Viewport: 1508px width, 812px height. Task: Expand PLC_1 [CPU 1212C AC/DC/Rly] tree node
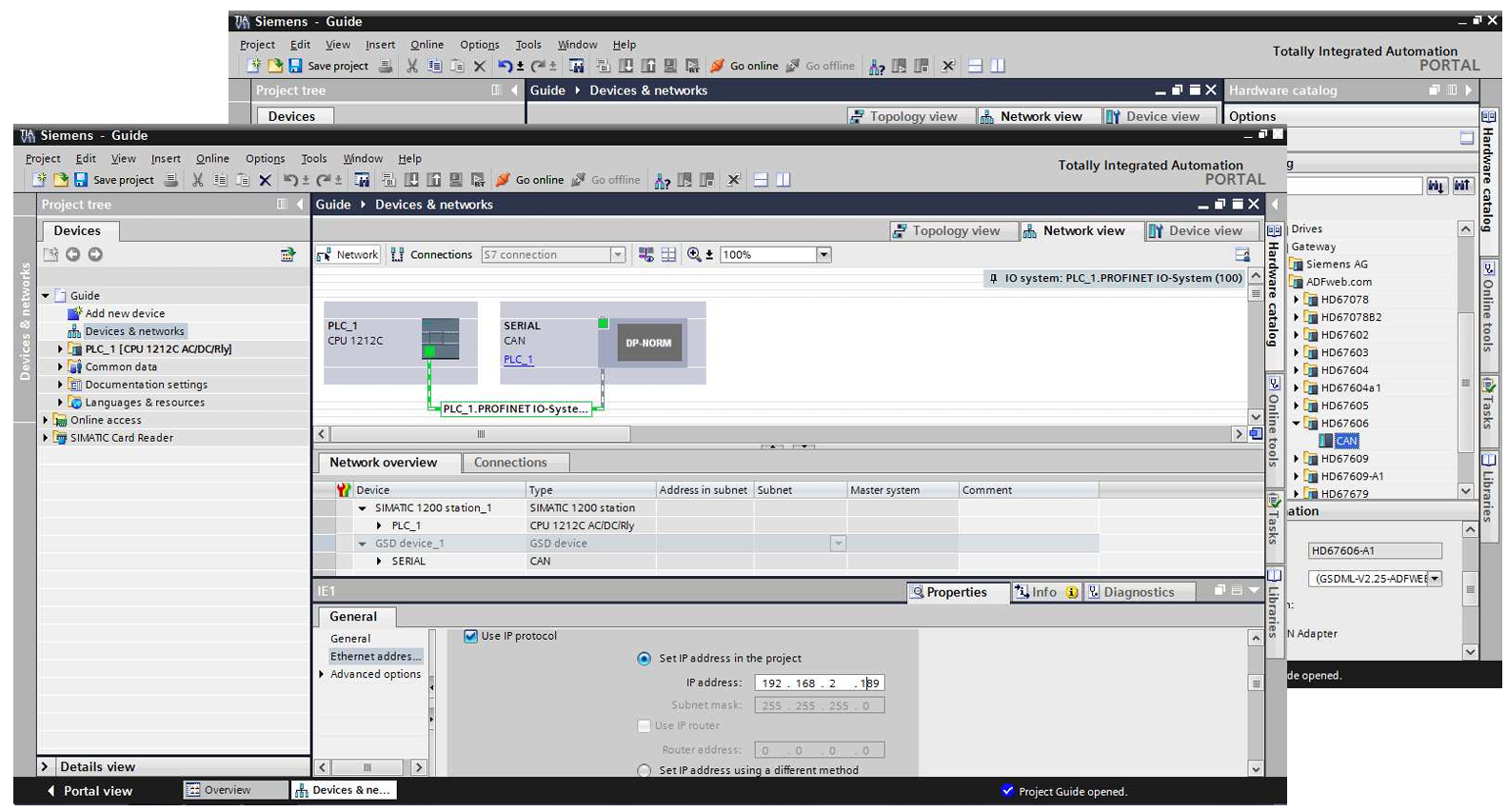[60, 349]
